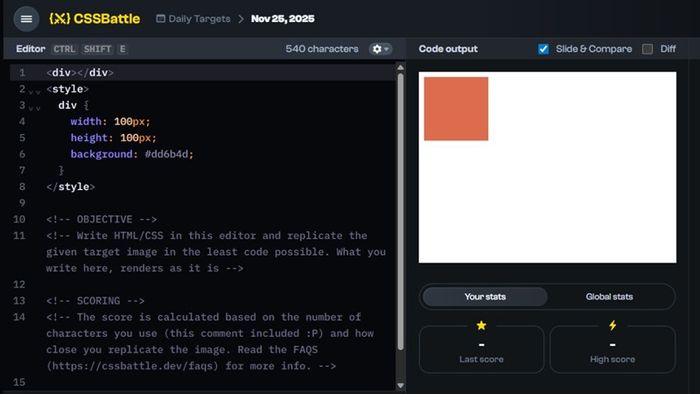Toggle Slide & Compare checkbox
700x394 pixels.
(543, 49)
